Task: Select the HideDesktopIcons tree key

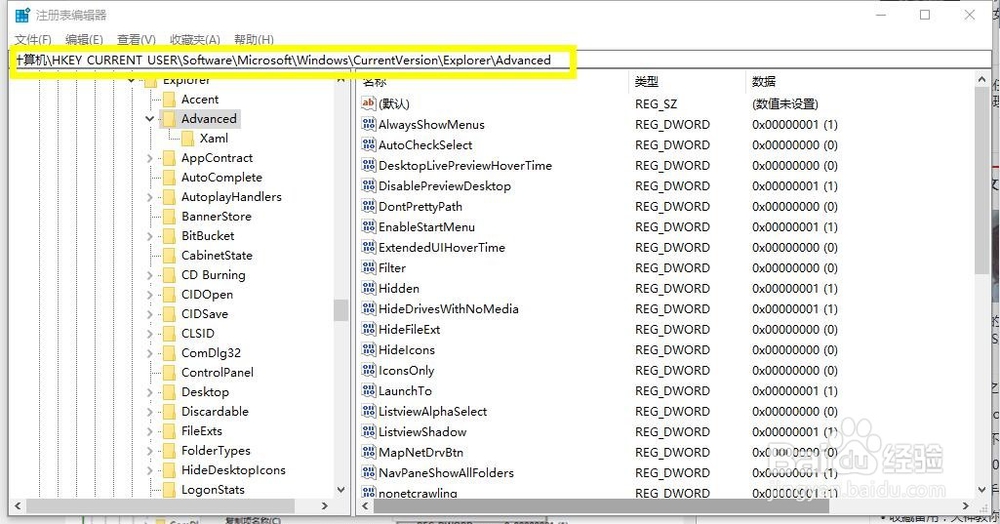Action: (233, 470)
